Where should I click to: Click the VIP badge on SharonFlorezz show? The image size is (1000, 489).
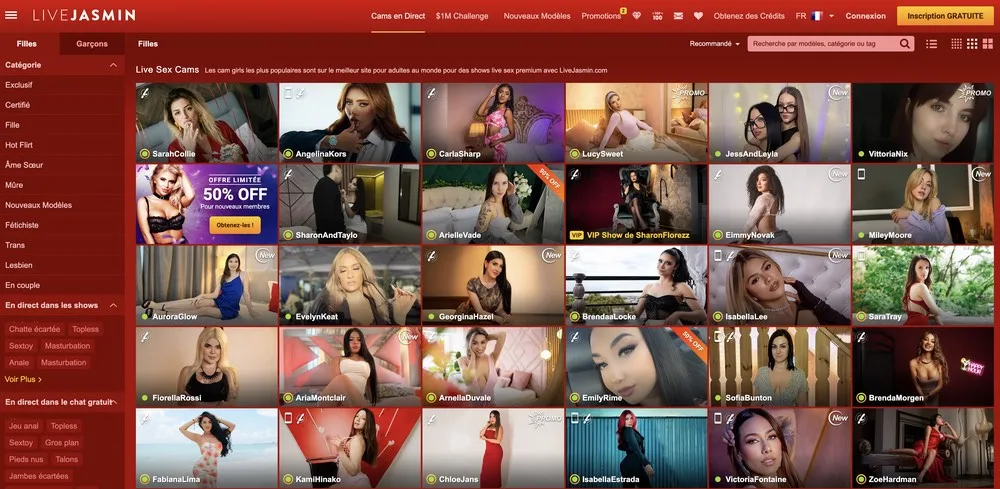tap(576, 235)
